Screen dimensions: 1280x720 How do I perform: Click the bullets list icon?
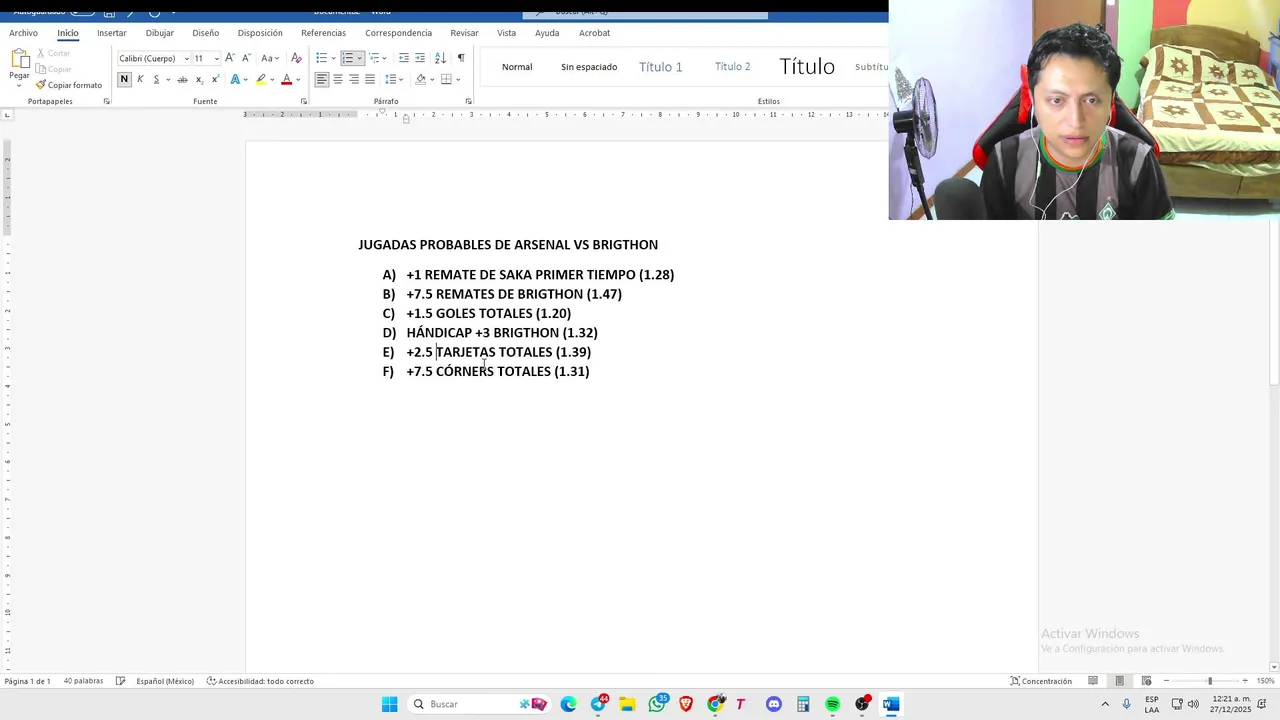click(321, 58)
